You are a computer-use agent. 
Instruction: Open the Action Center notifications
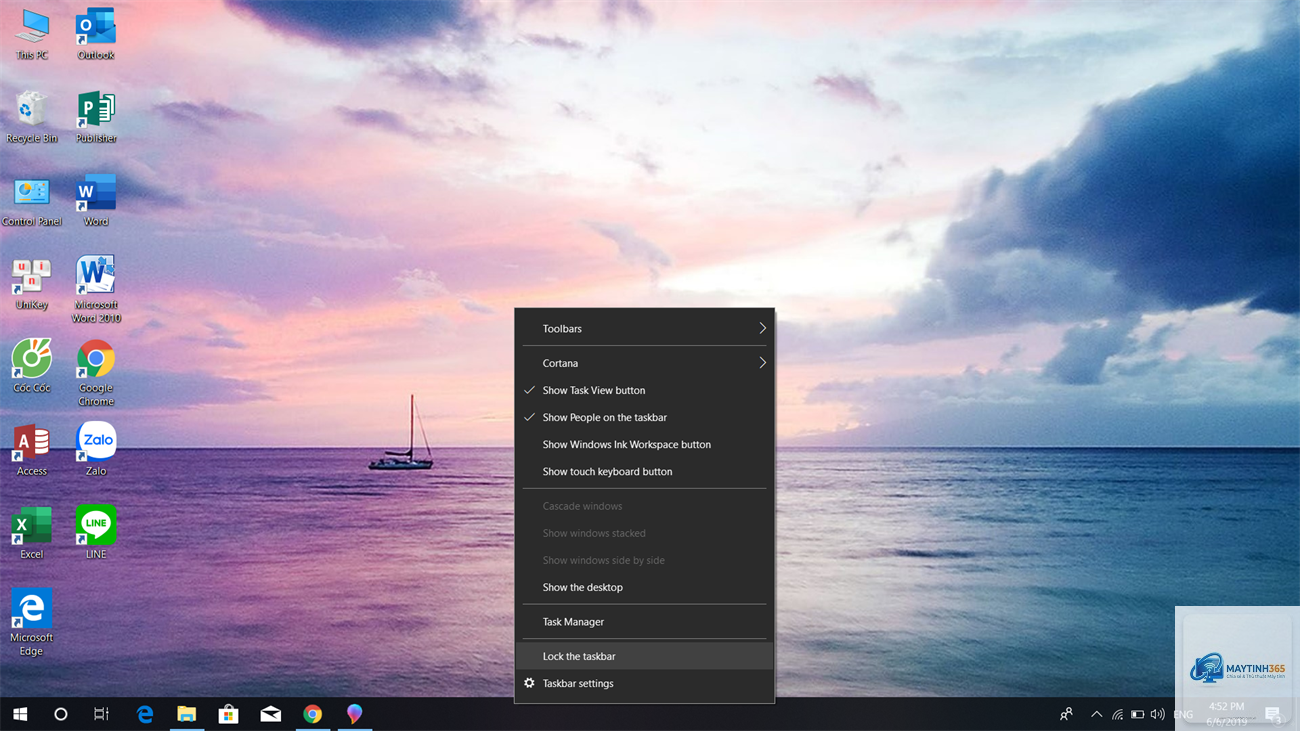click(1273, 714)
